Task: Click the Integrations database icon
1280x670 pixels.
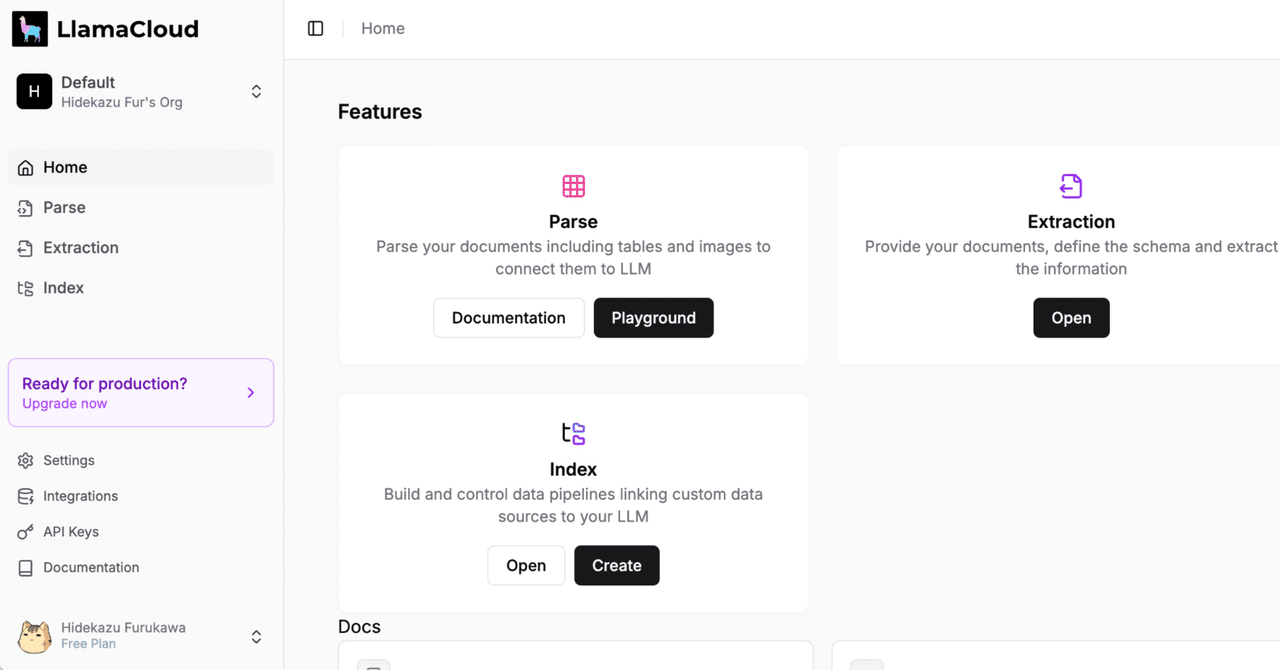Action: [26, 496]
